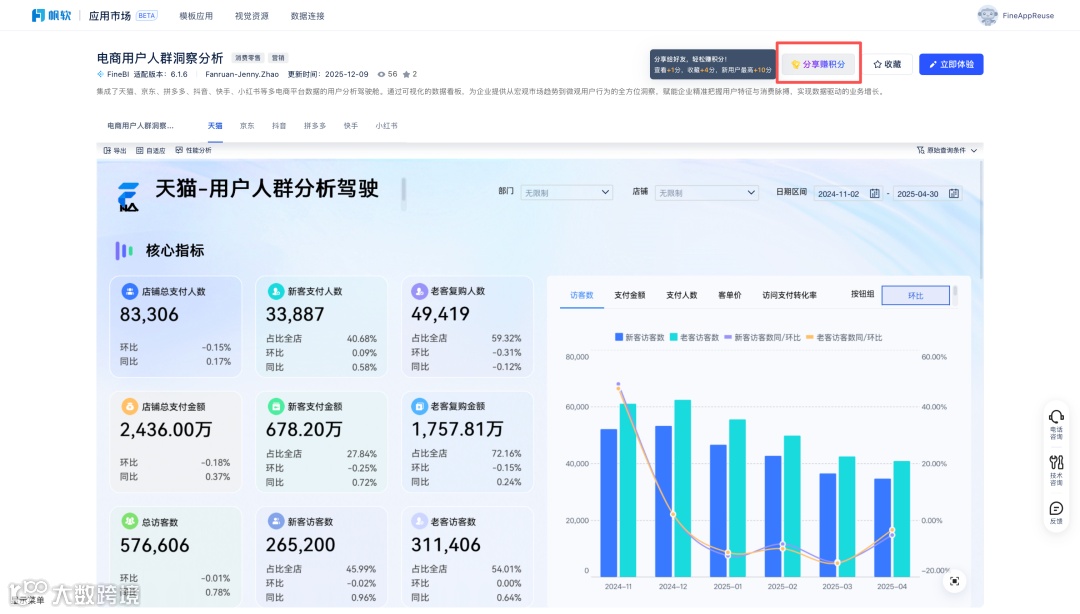Viewport: 1080px width, 614px height.
Task: Switch to the 拼多多 tab
Action: point(315,125)
